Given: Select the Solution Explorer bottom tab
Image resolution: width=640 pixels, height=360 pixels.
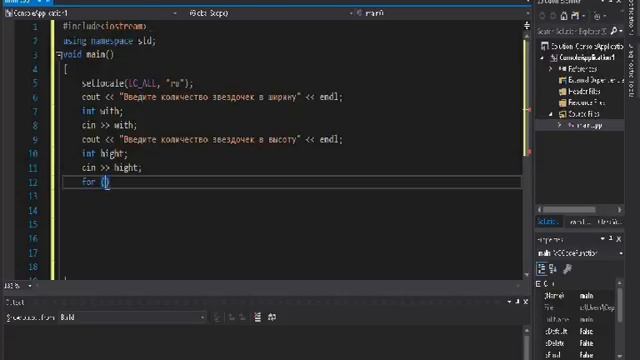Looking at the screenshot, I should coord(548,222).
